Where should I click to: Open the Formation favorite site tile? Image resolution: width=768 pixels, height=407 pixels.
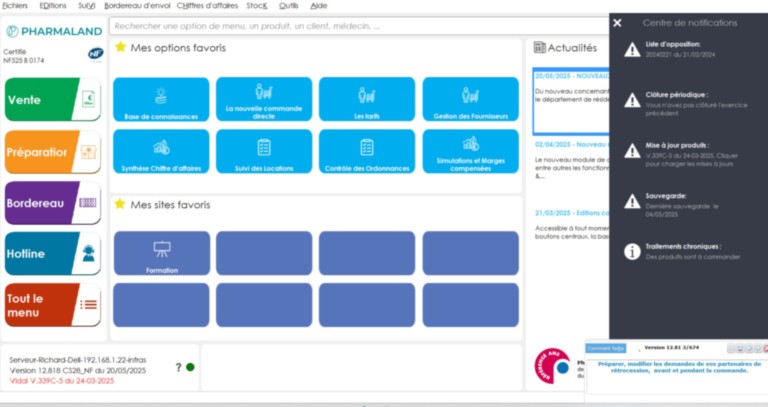[x=161, y=253]
